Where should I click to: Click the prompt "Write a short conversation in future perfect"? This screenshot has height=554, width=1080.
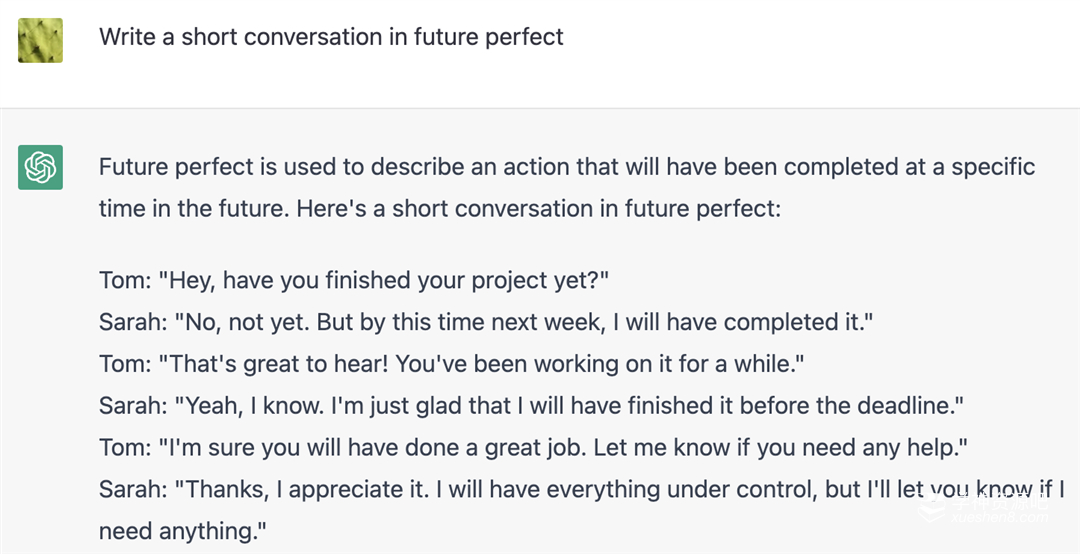[331, 37]
